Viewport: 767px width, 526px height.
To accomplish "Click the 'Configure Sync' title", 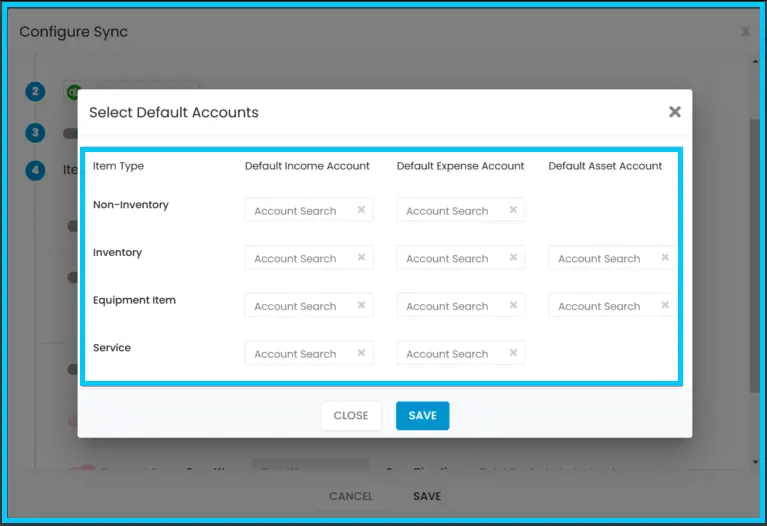I will 73,32.
